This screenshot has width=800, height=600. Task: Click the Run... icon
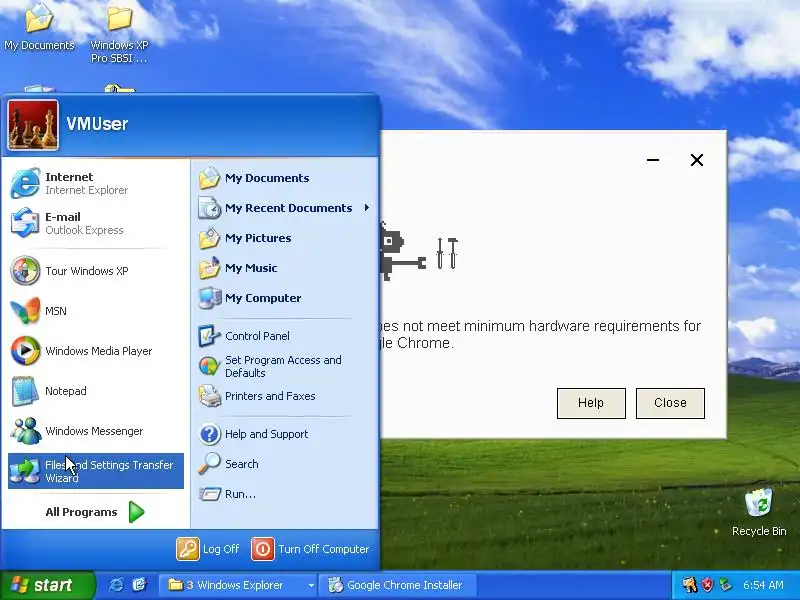click(209, 494)
